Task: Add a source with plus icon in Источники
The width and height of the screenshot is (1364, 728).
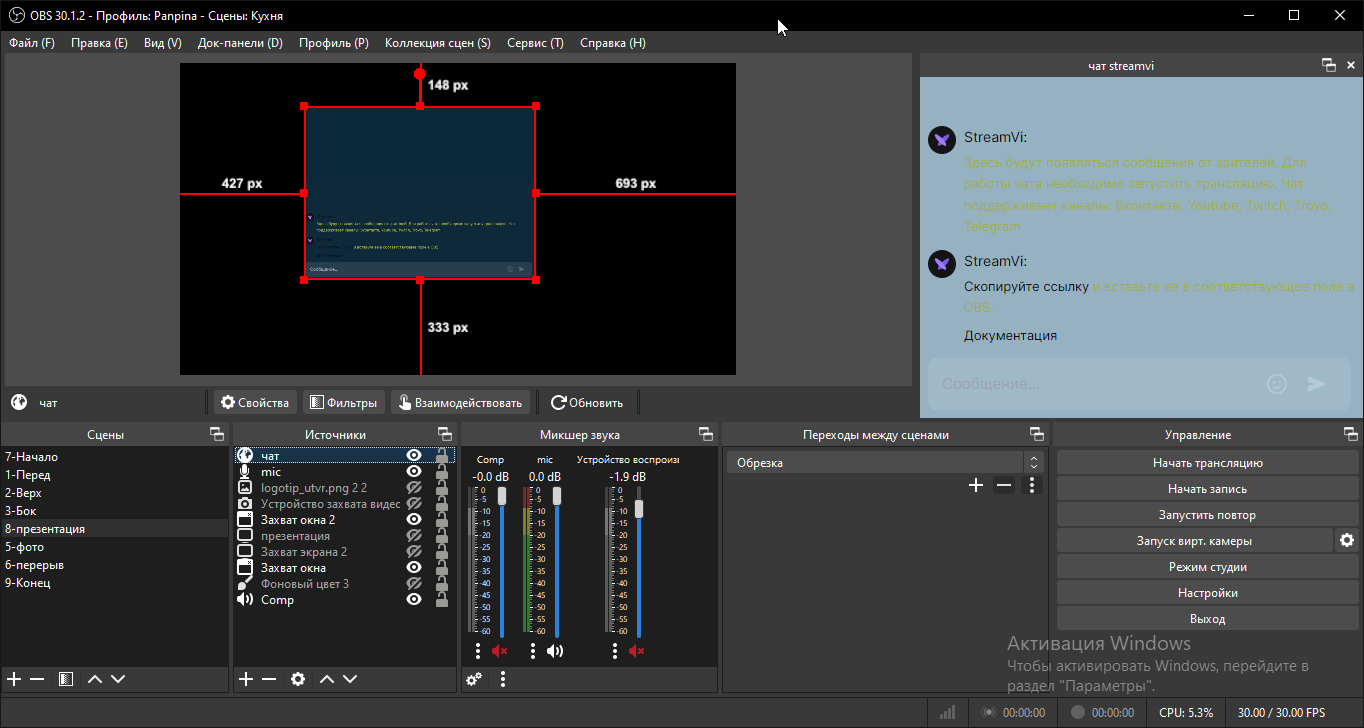Action: coord(246,679)
